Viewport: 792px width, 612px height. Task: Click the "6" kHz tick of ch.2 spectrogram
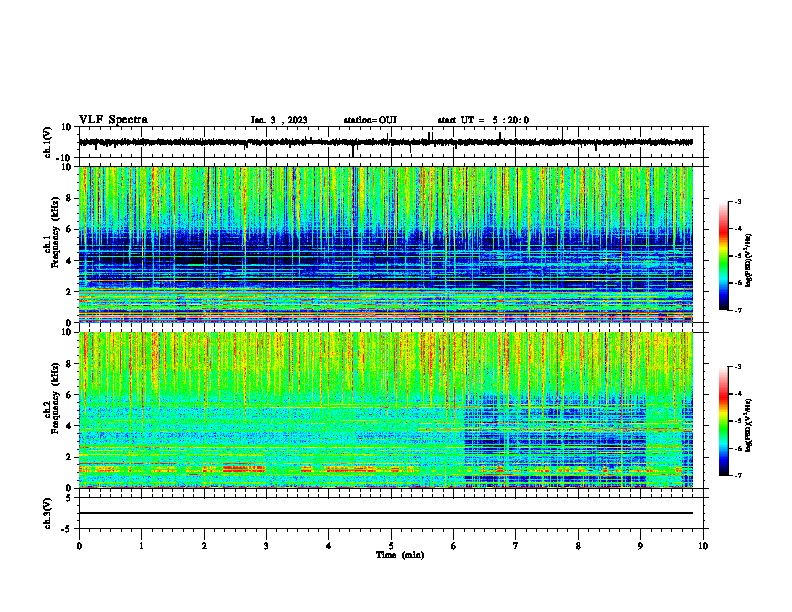pos(69,395)
